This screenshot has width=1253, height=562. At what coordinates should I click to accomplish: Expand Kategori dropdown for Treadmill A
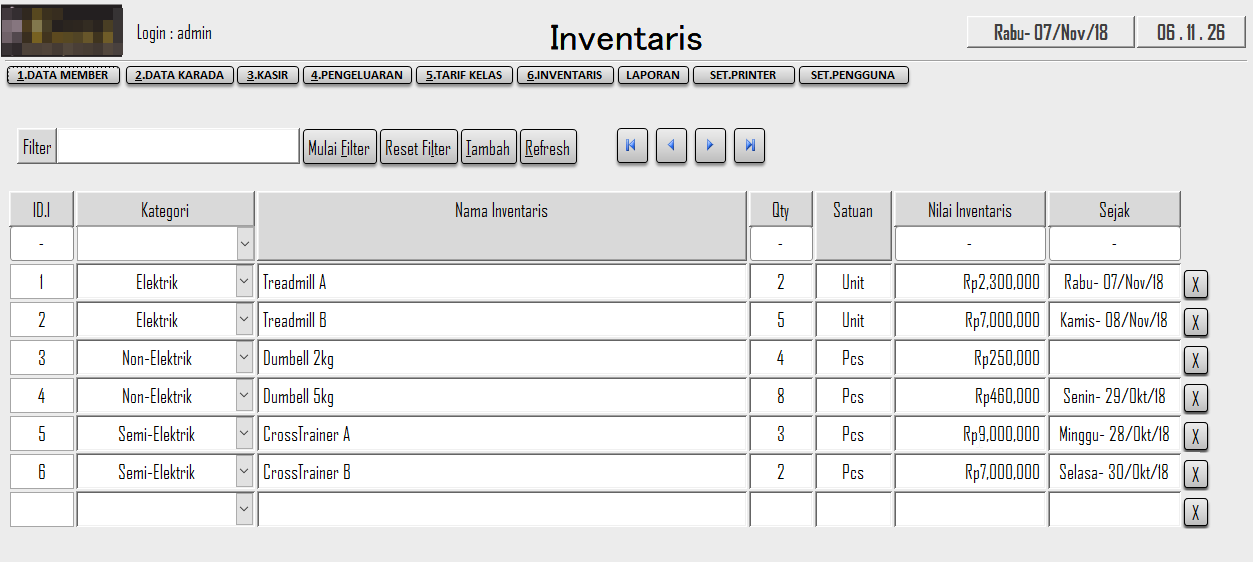(245, 283)
